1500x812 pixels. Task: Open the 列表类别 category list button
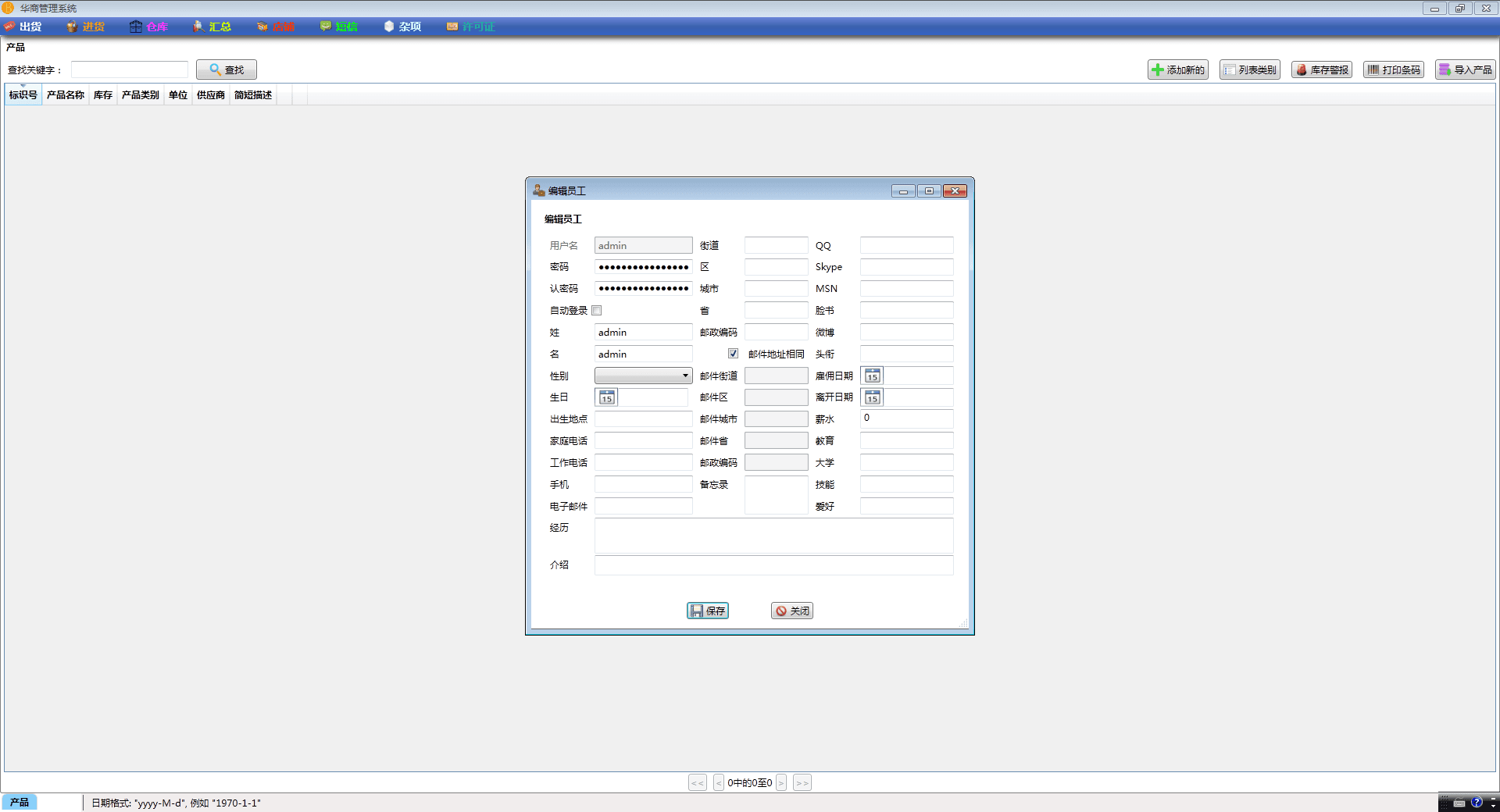1250,69
